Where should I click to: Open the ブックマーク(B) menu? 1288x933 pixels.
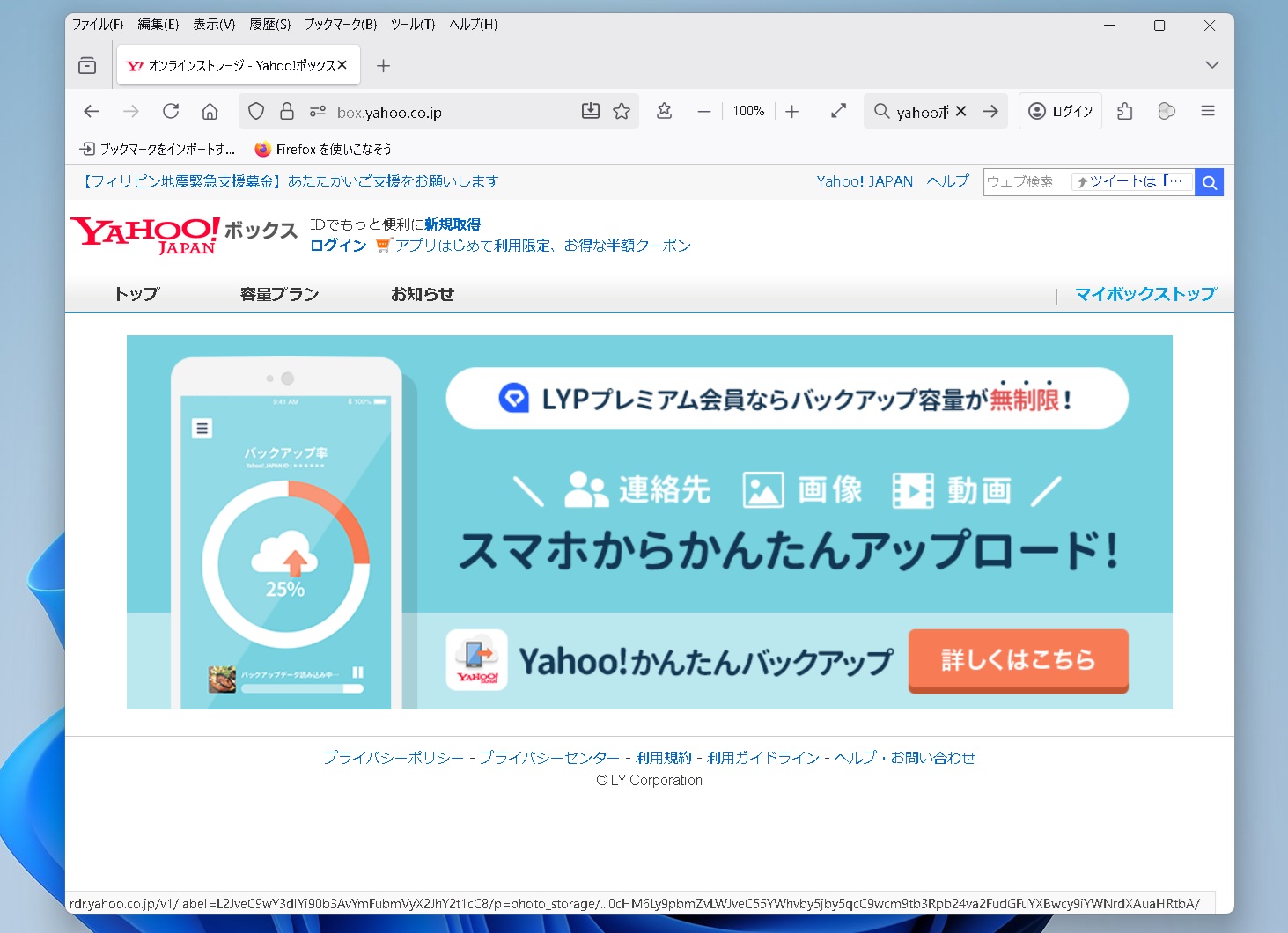341,25
